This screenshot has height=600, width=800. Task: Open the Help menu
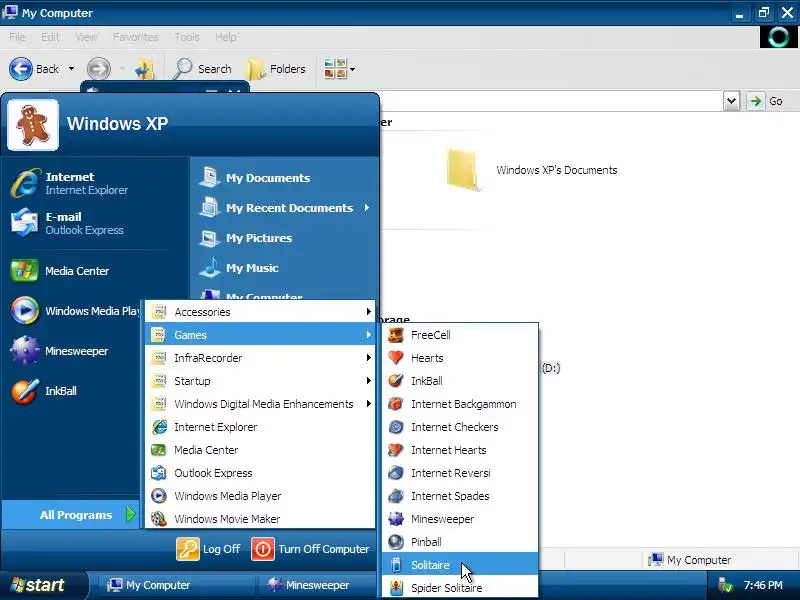(x=226, y=37)
